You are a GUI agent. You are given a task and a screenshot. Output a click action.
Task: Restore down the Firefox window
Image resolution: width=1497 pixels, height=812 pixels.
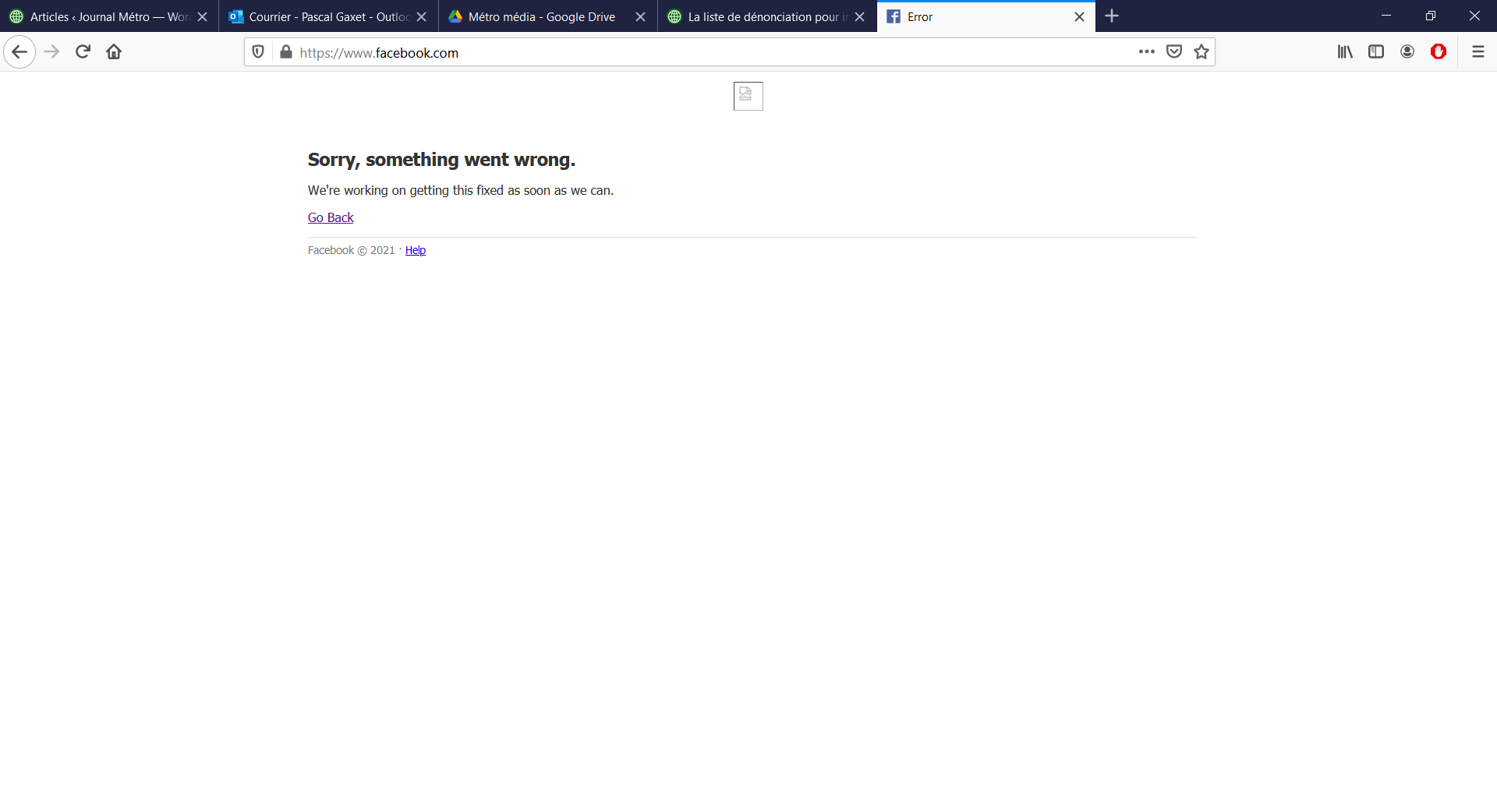(1431, 16)
